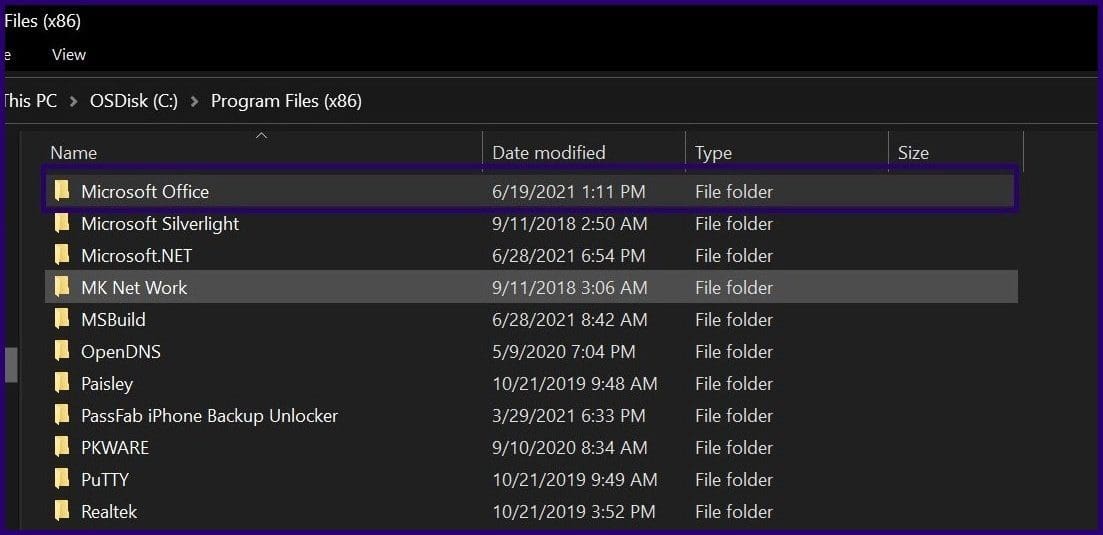Select the MK Net Work folder row
This screenshot has width=1103, height=535.
[531, 288]
